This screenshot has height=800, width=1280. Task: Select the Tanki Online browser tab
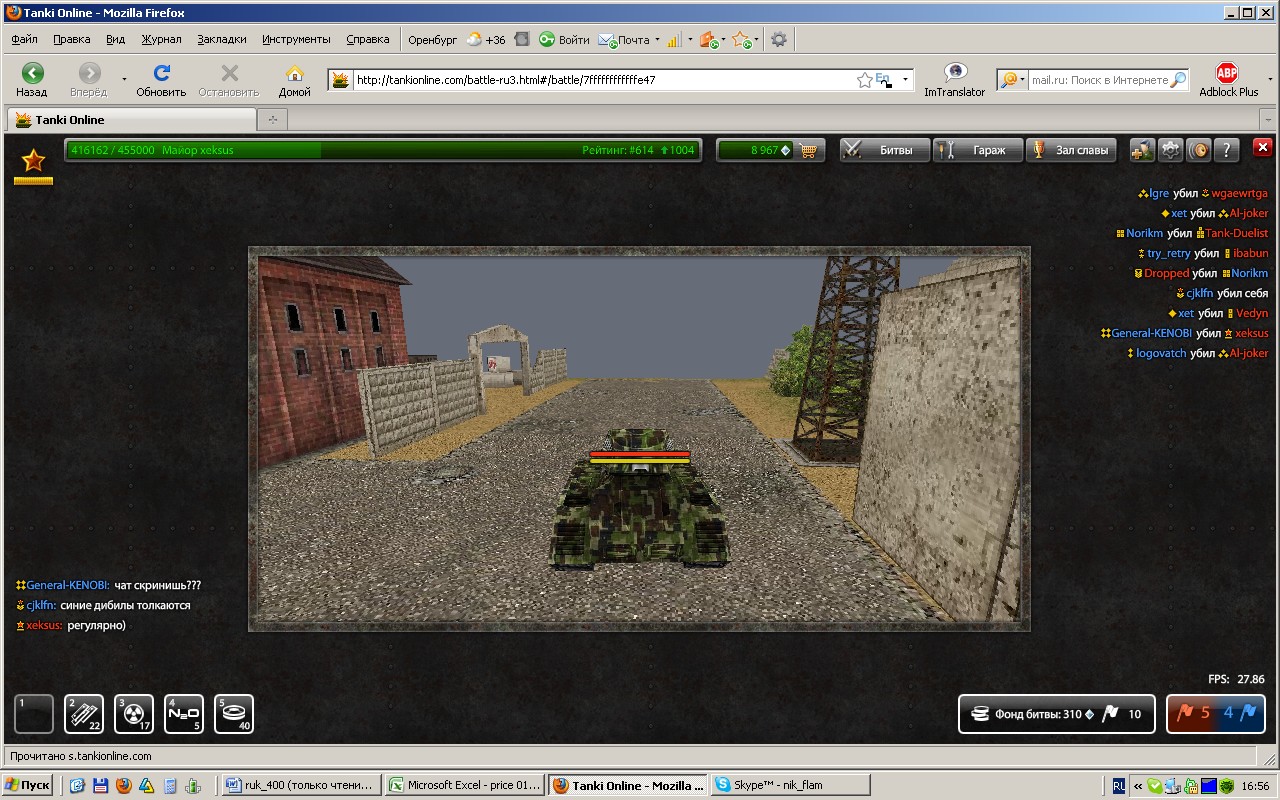(x=130, y=119)
